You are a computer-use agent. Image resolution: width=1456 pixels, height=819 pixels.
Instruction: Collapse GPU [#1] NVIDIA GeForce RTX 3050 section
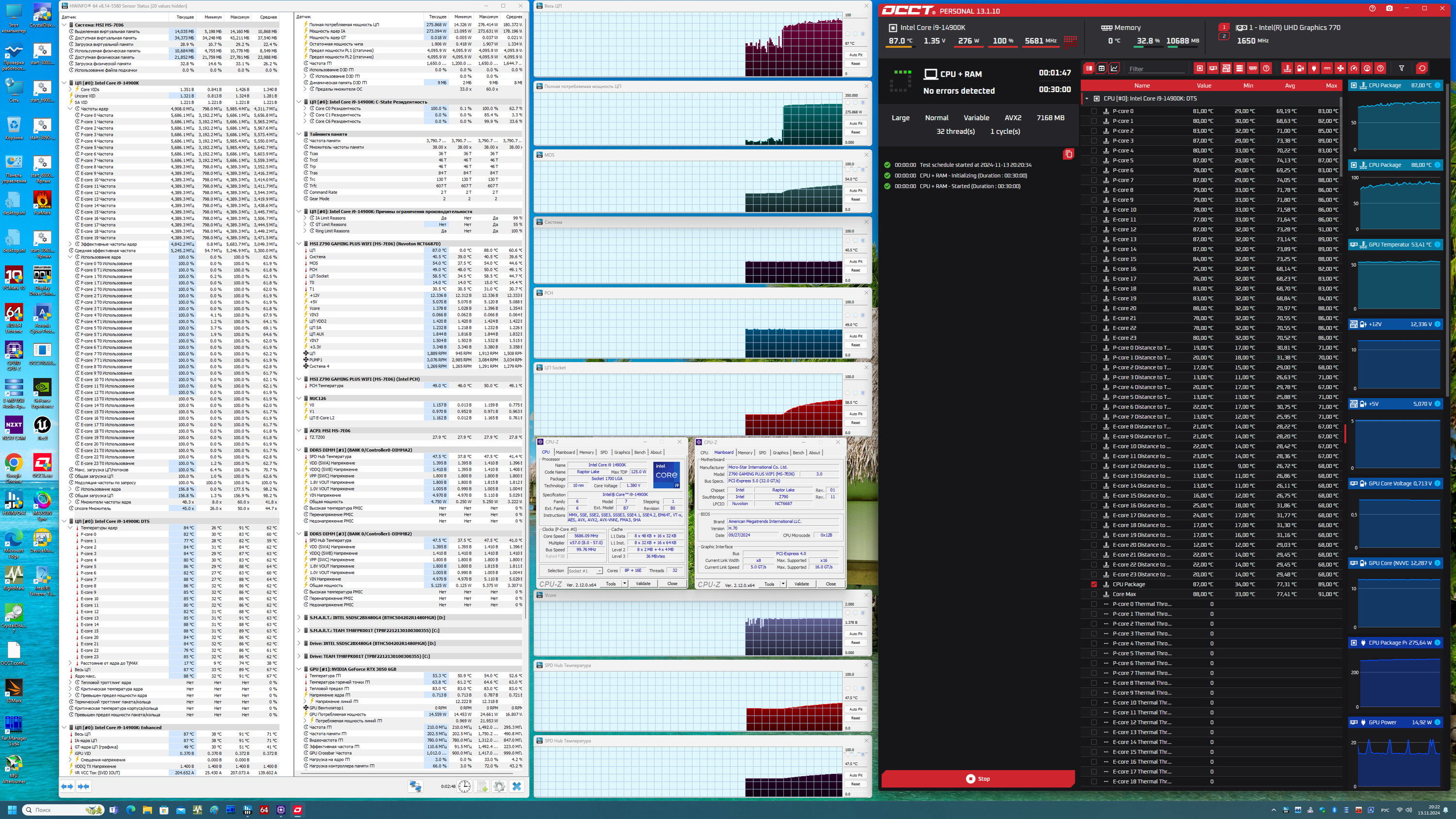(x=299, y=669)
